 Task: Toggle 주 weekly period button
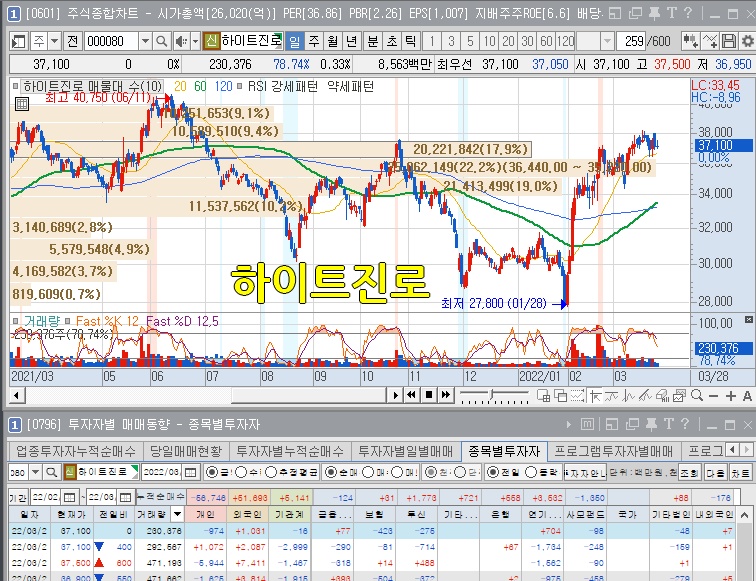(314, 41)
